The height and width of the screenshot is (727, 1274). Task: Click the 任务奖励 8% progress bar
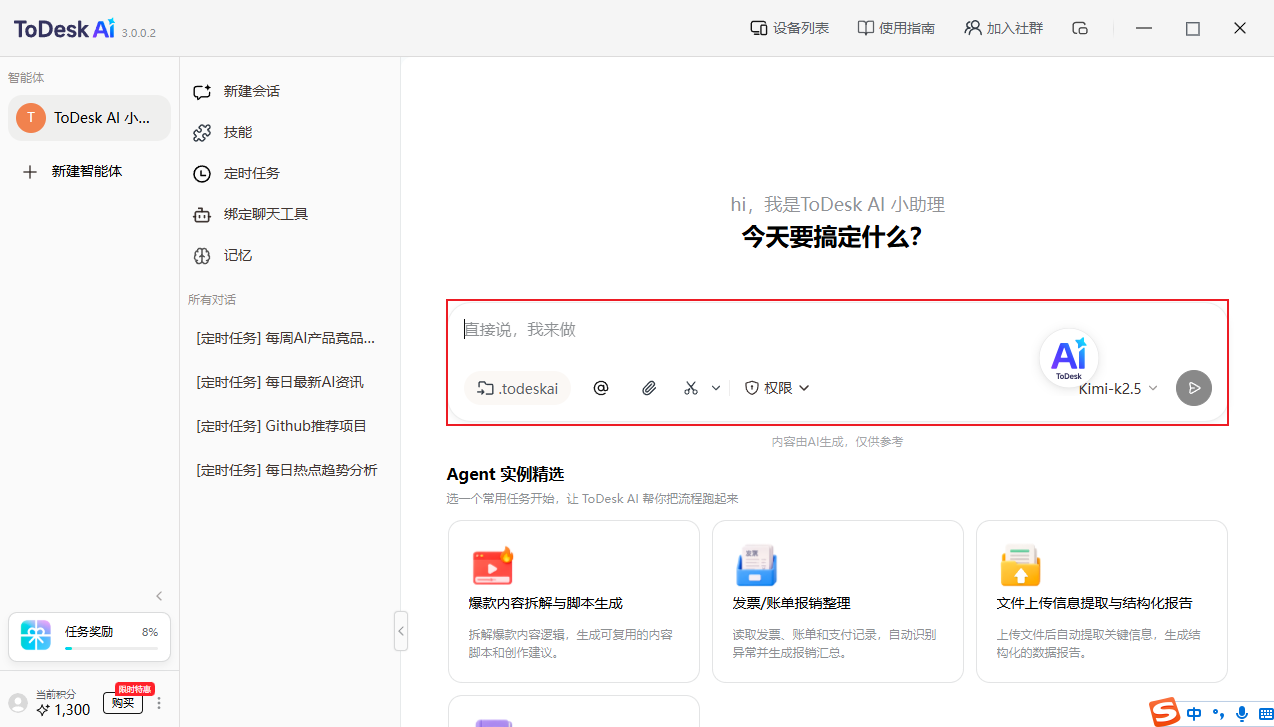(x=111, y=648)
